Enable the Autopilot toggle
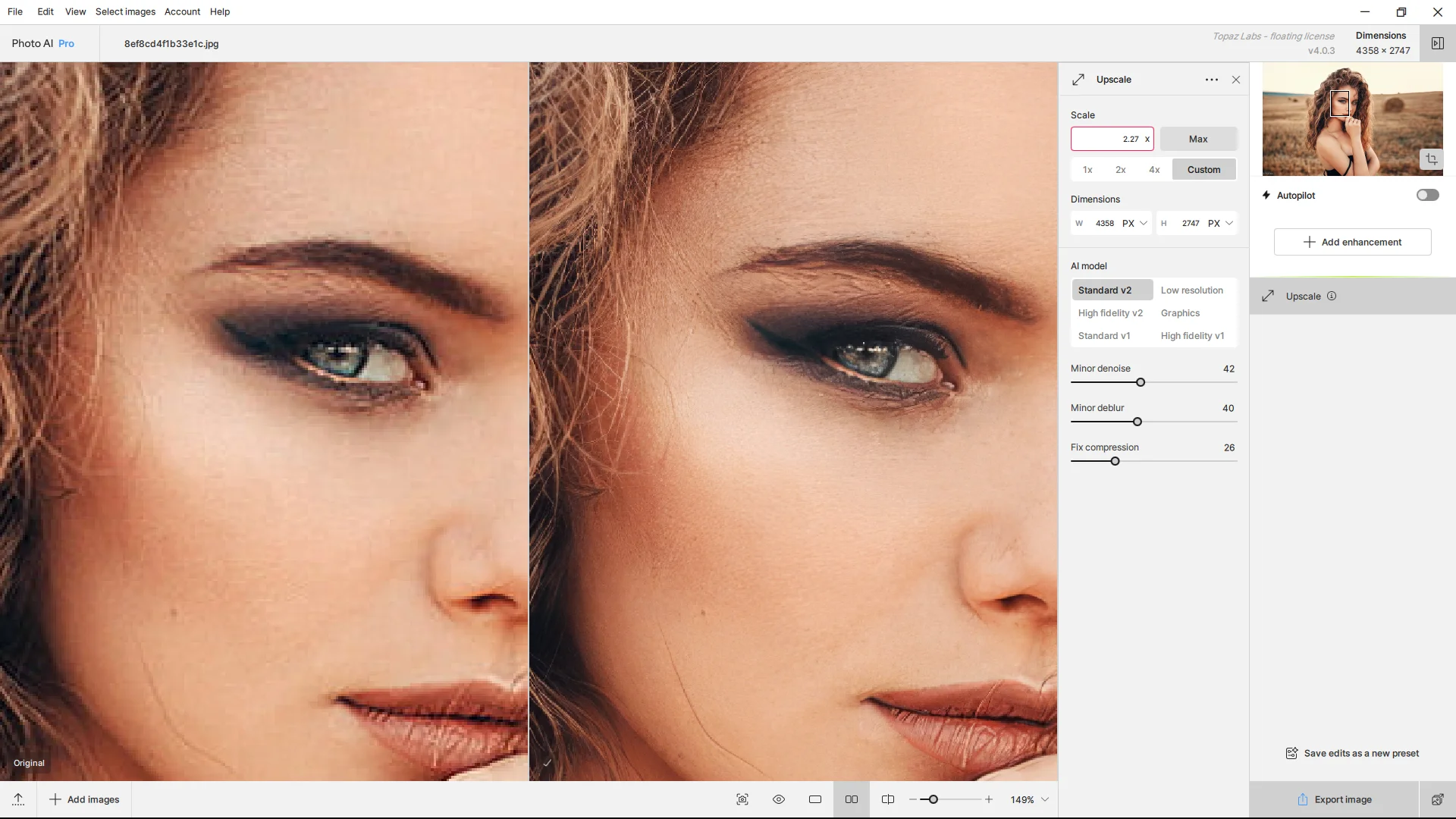This screenshot has width=1456, height=819. pos(1427,195)
